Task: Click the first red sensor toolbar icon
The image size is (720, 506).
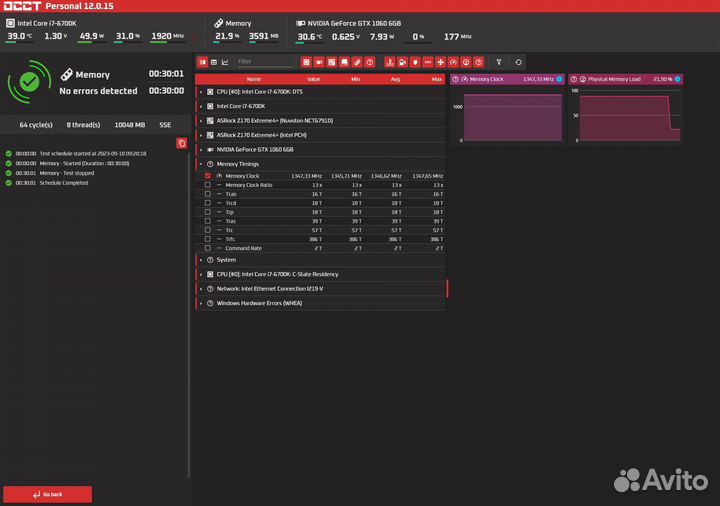Action: (307, 62)
